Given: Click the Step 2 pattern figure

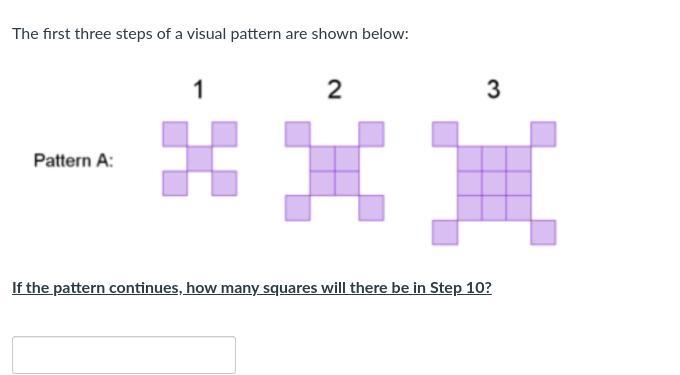Looking at the screenshot, I should pos(334,171).
